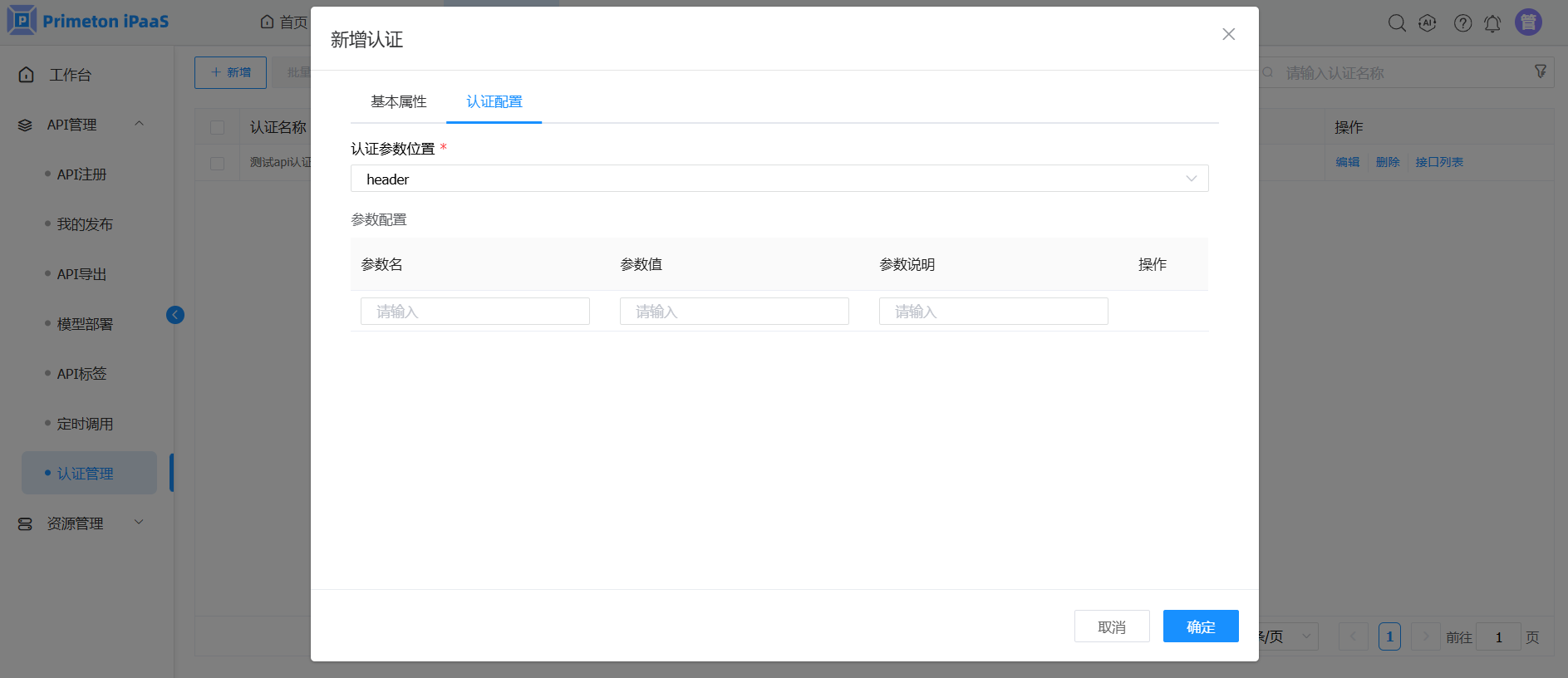Check the 测试api认证 row checkbox
Image resolution: width=1568 pixels, height=678 pixels.
(218, 163)
